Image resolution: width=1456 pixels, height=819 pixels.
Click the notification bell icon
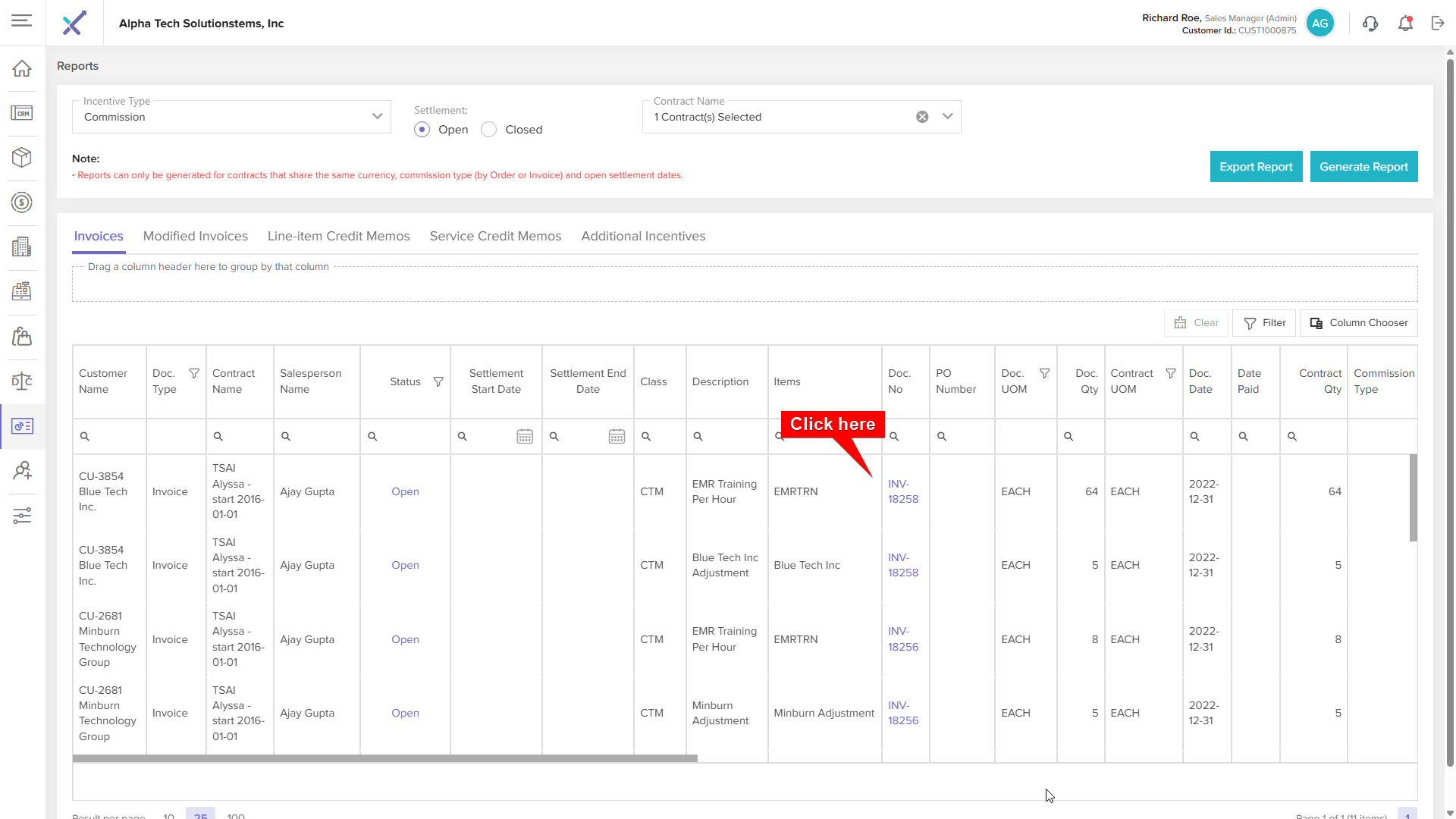1405,24
